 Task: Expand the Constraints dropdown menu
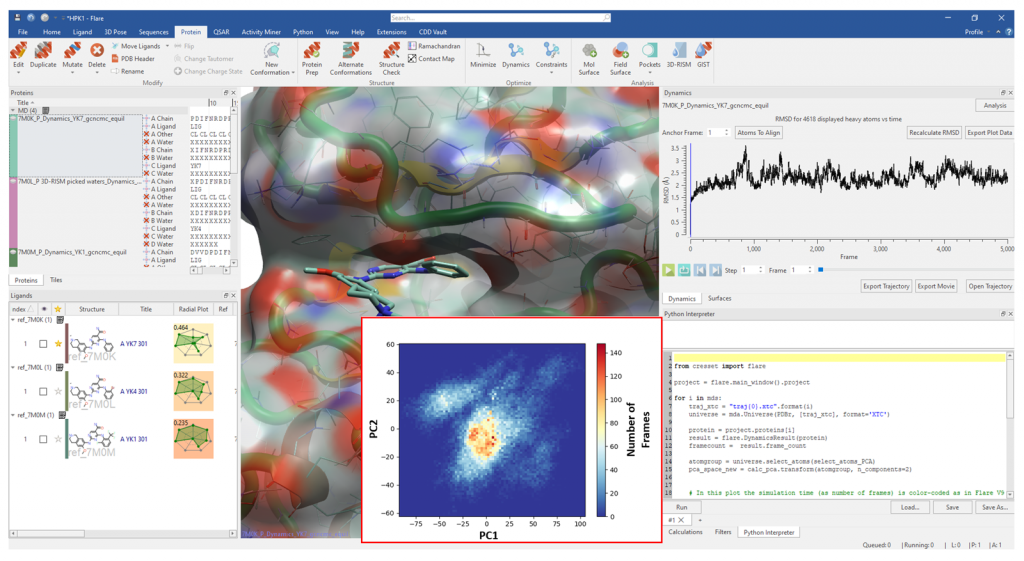click(x=551, y=65)
